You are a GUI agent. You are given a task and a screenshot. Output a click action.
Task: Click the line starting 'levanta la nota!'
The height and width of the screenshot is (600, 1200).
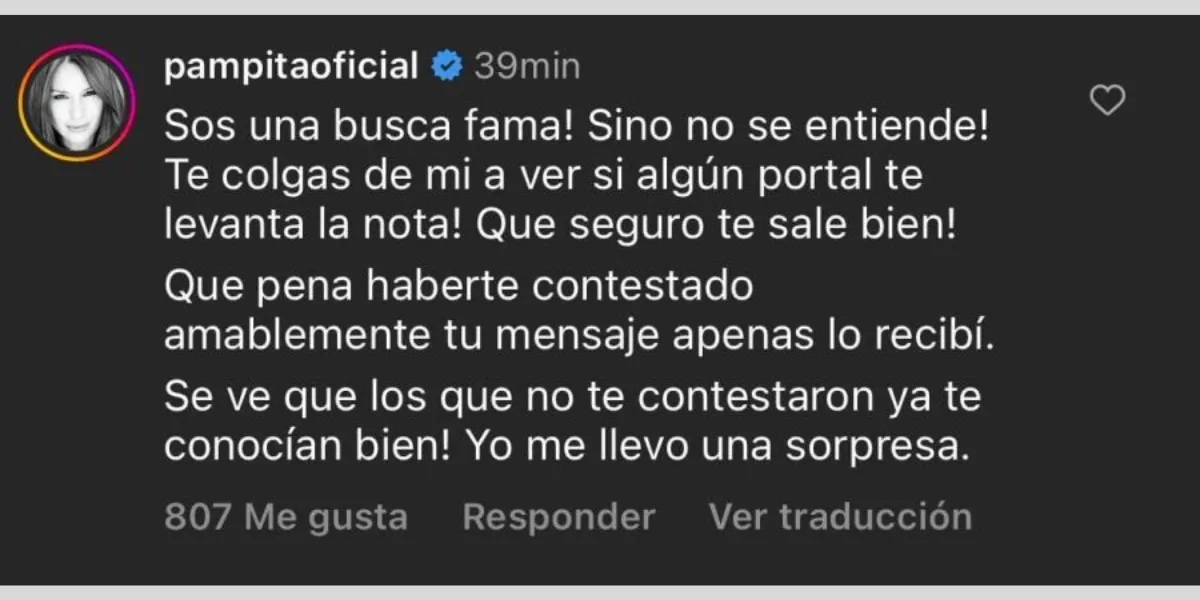click(560, 227)
